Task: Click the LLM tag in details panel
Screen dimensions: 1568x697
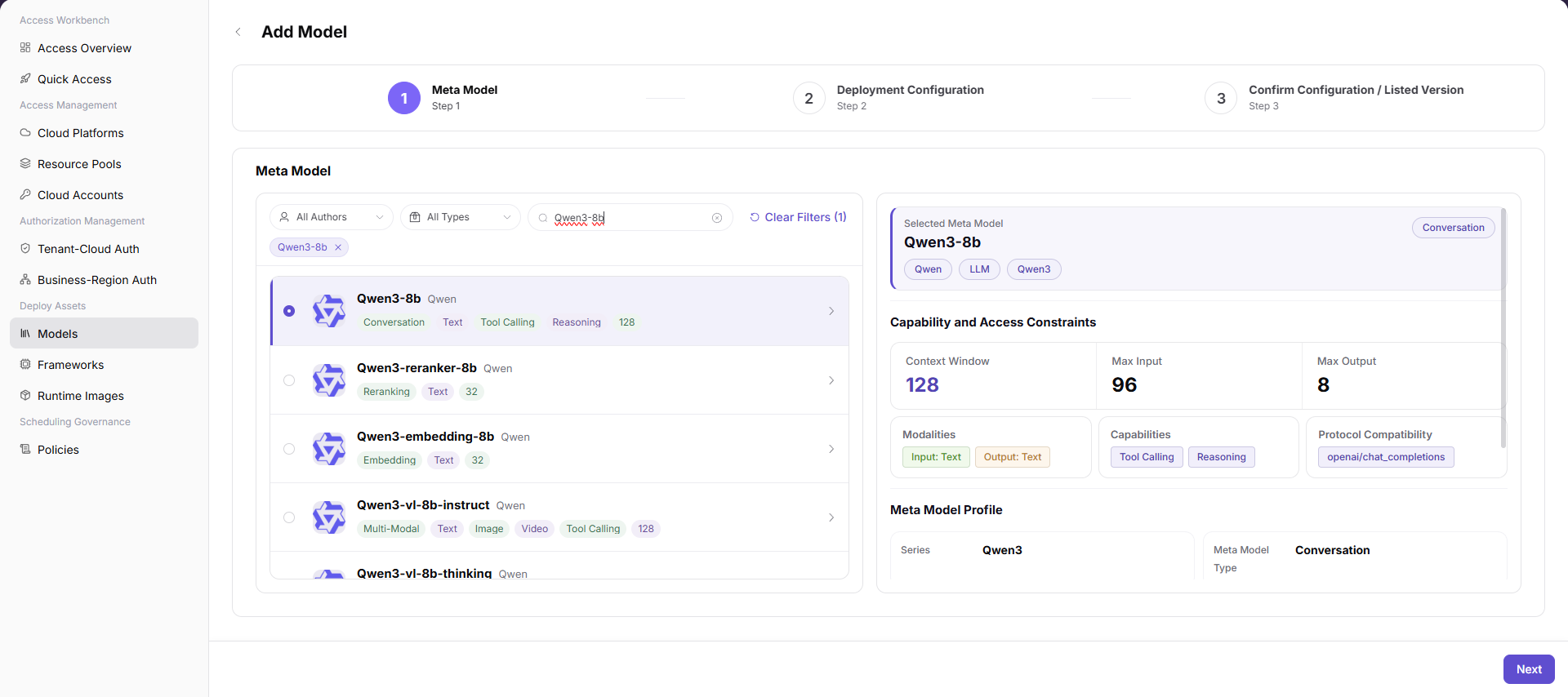Action: (979, 269)
